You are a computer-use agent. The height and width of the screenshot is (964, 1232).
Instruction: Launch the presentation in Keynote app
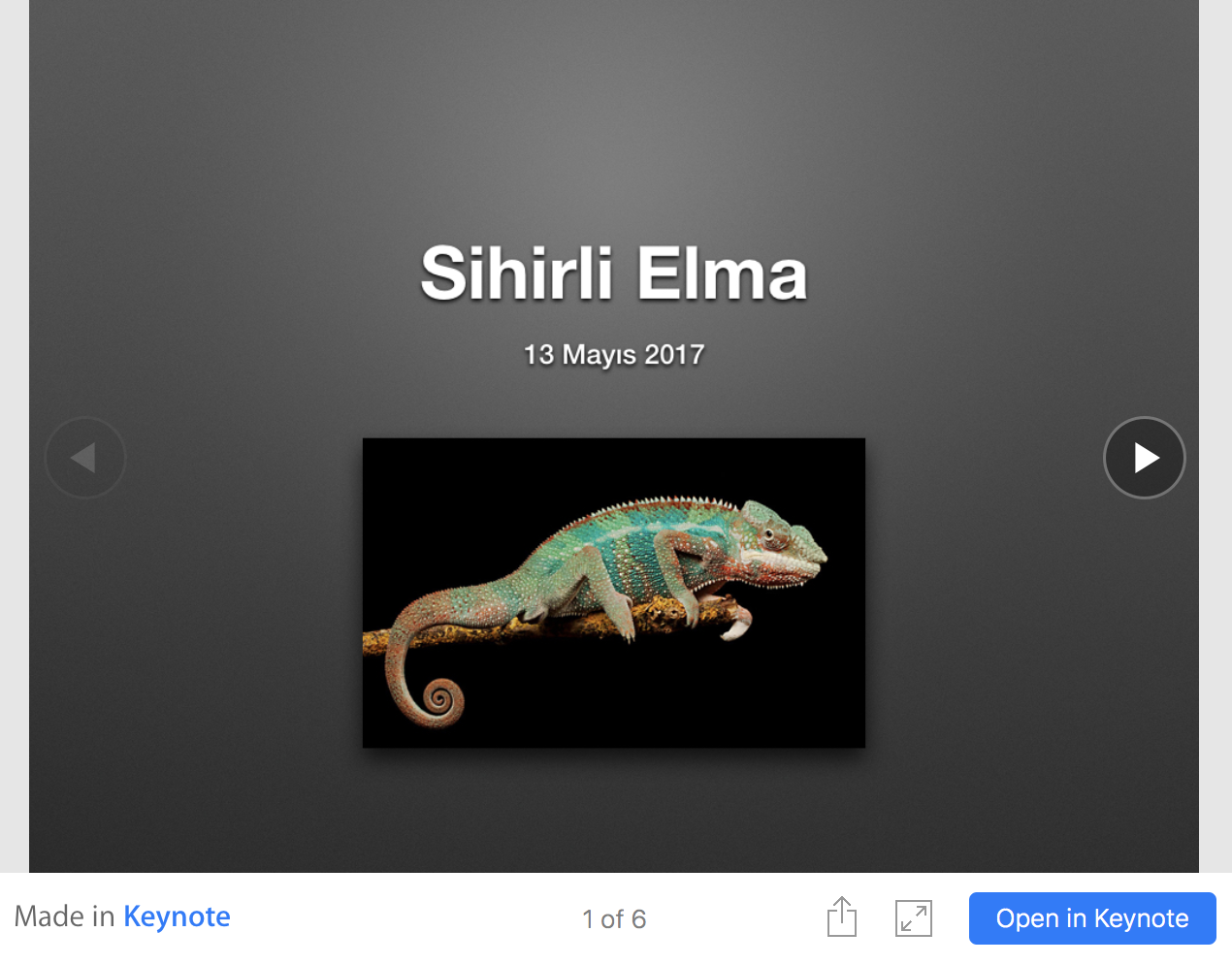1092,918
